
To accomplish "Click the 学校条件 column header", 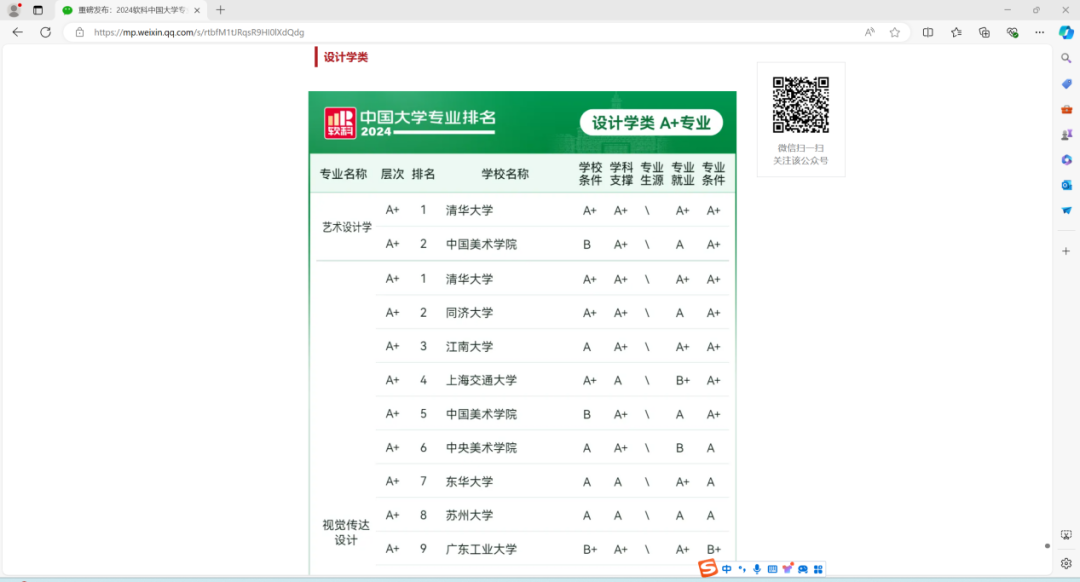I will click(x=590, y=174).
